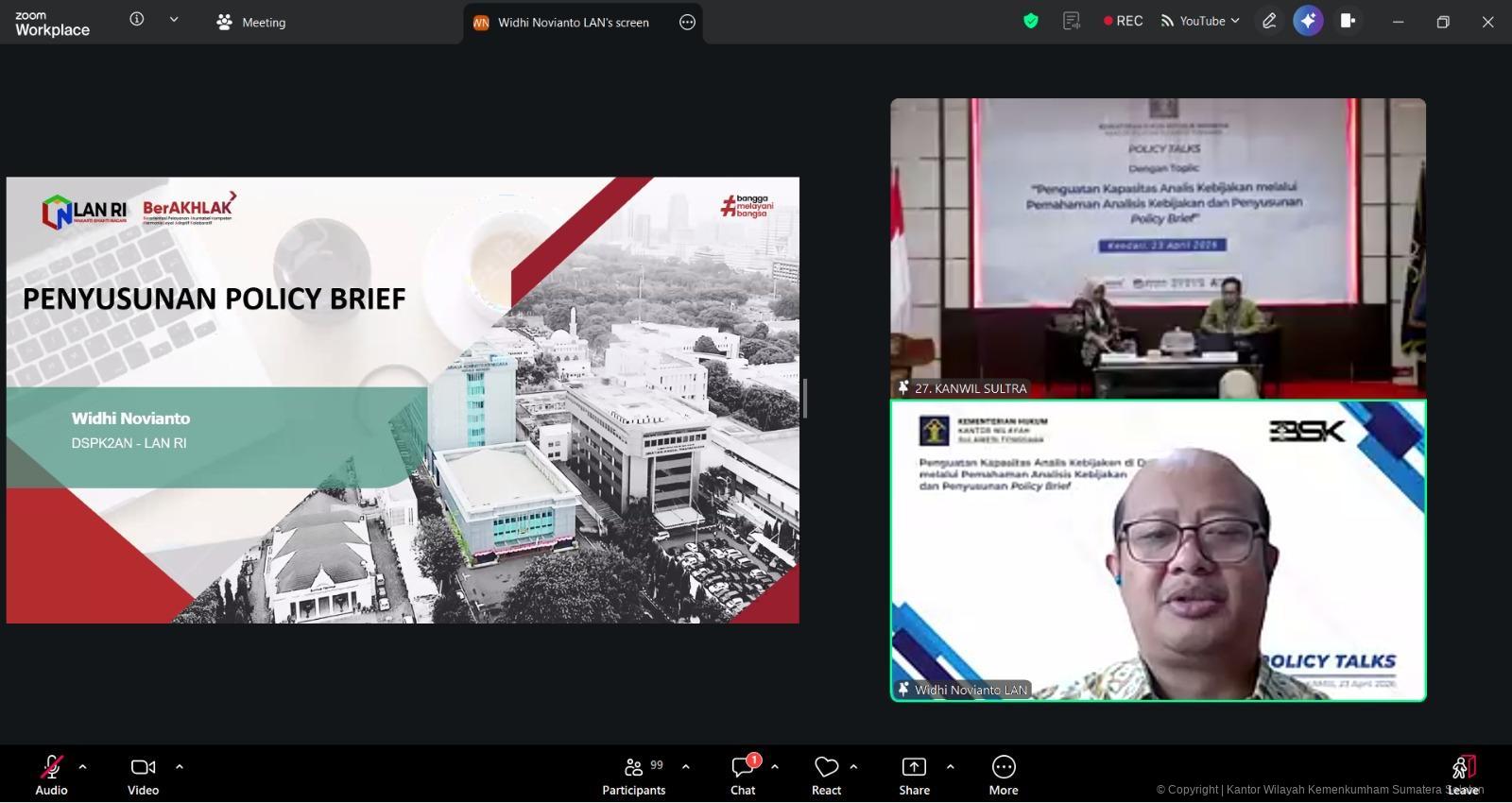Unmute the microphone via Audio button
Screen dimensions: 1512x803
(x=51, y=774)
